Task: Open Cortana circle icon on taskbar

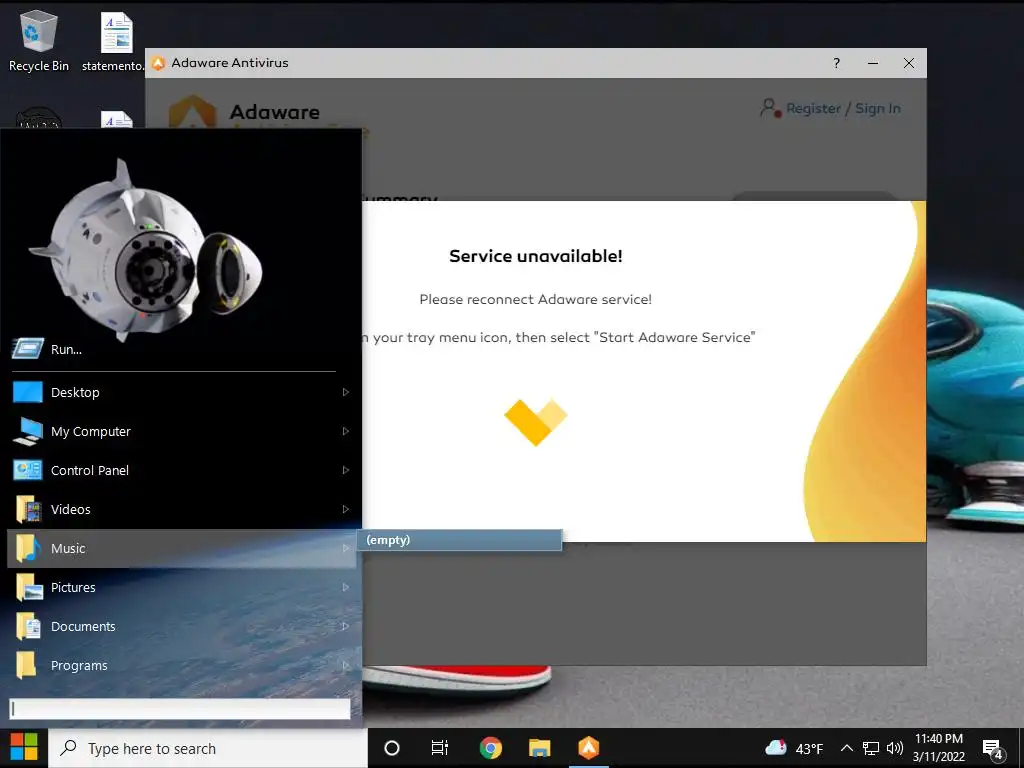Action: coord(392,748)
